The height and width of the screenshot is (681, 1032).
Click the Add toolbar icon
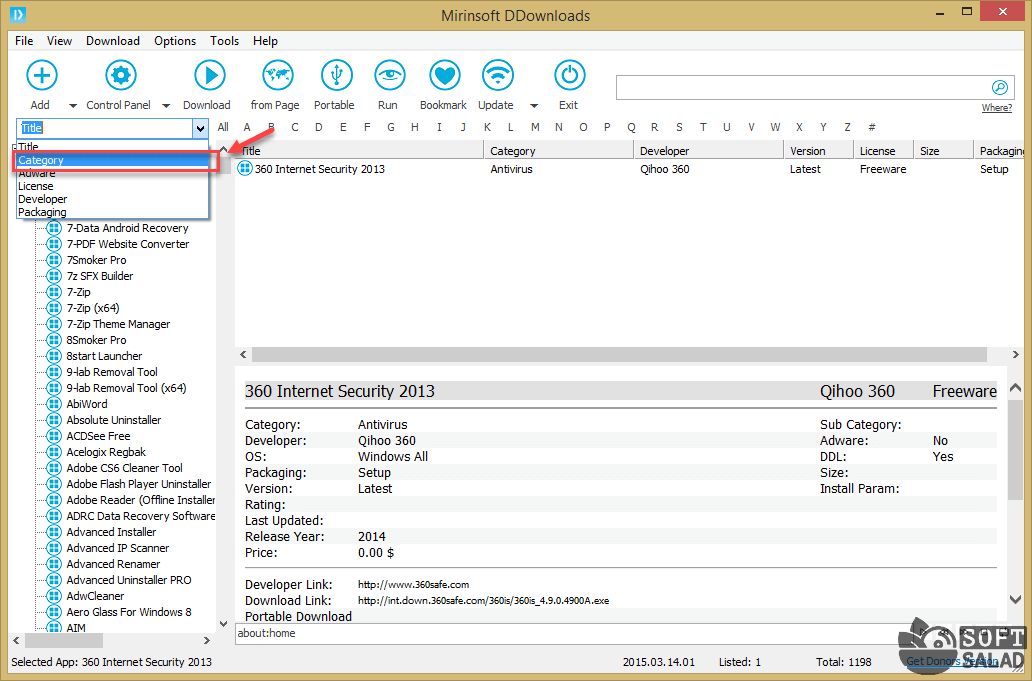[x=41, y=76]
